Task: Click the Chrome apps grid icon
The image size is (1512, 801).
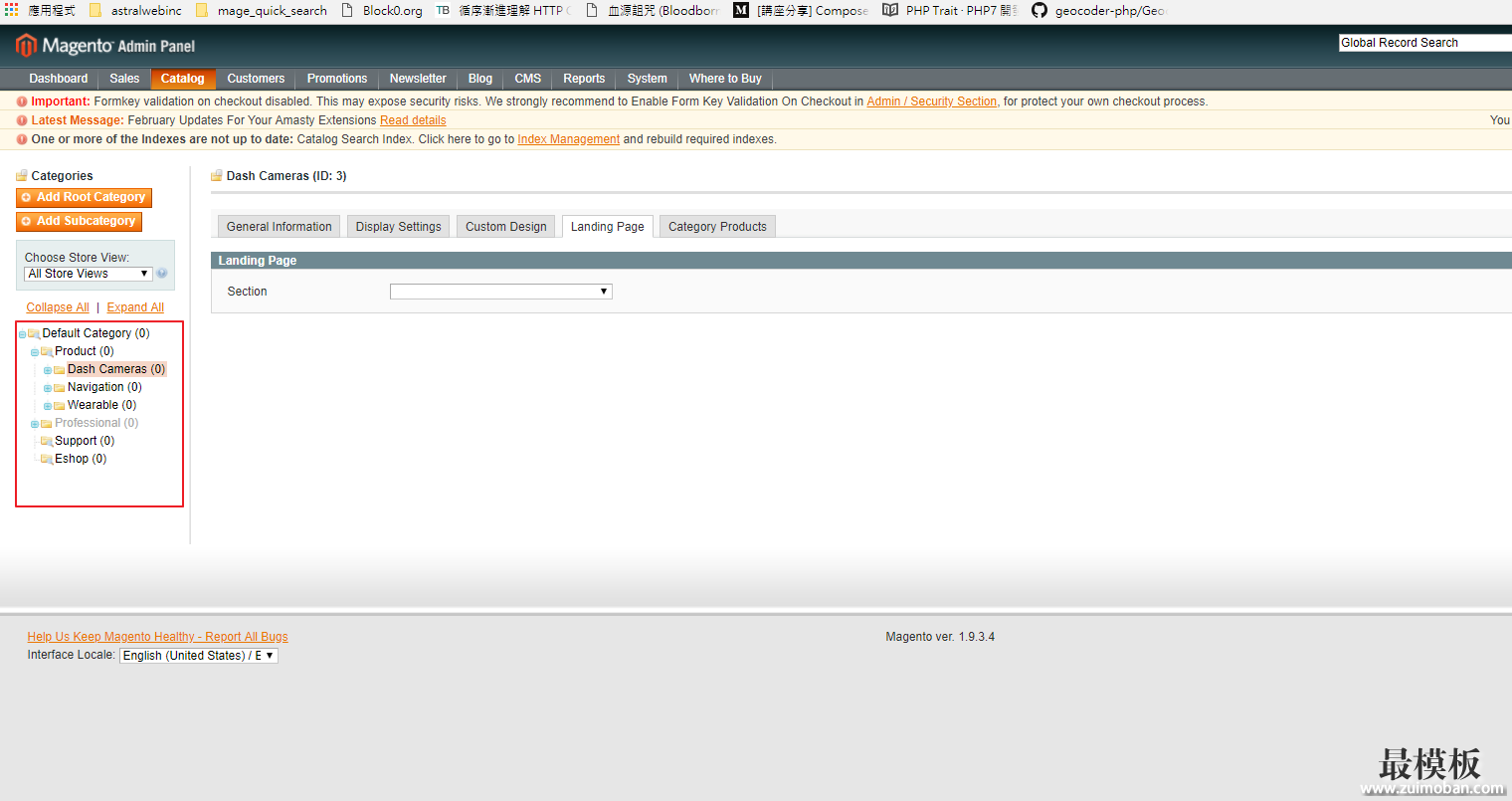Action: (x=12, y=10)
